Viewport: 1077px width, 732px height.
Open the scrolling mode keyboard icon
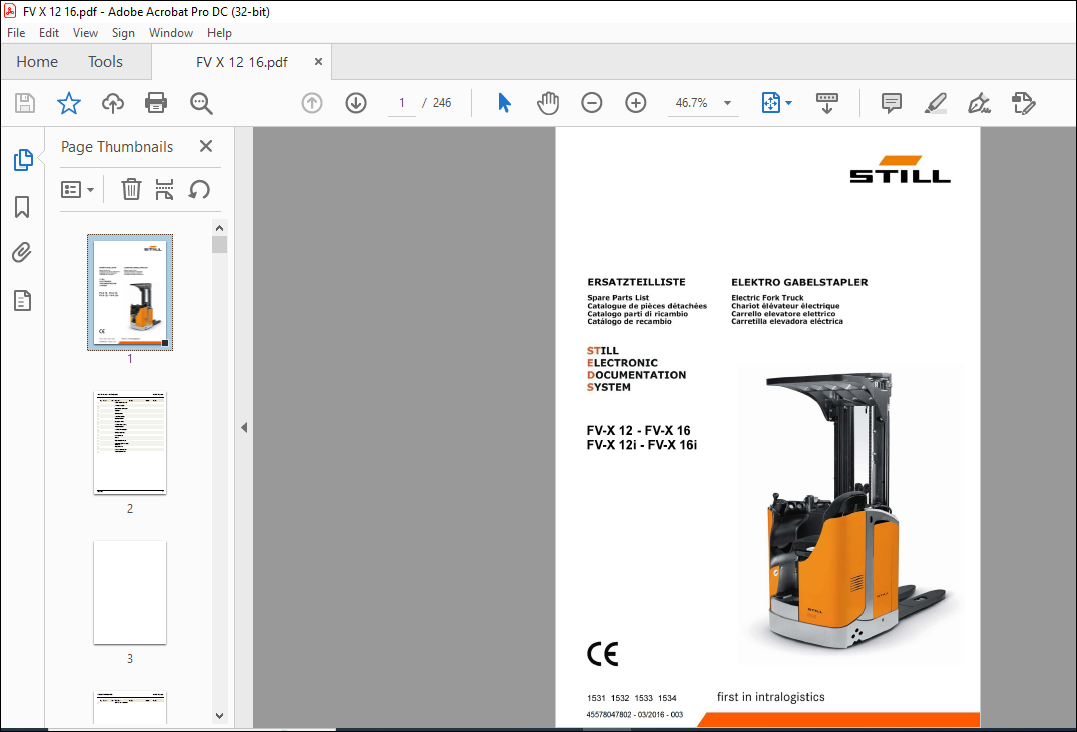826,103
